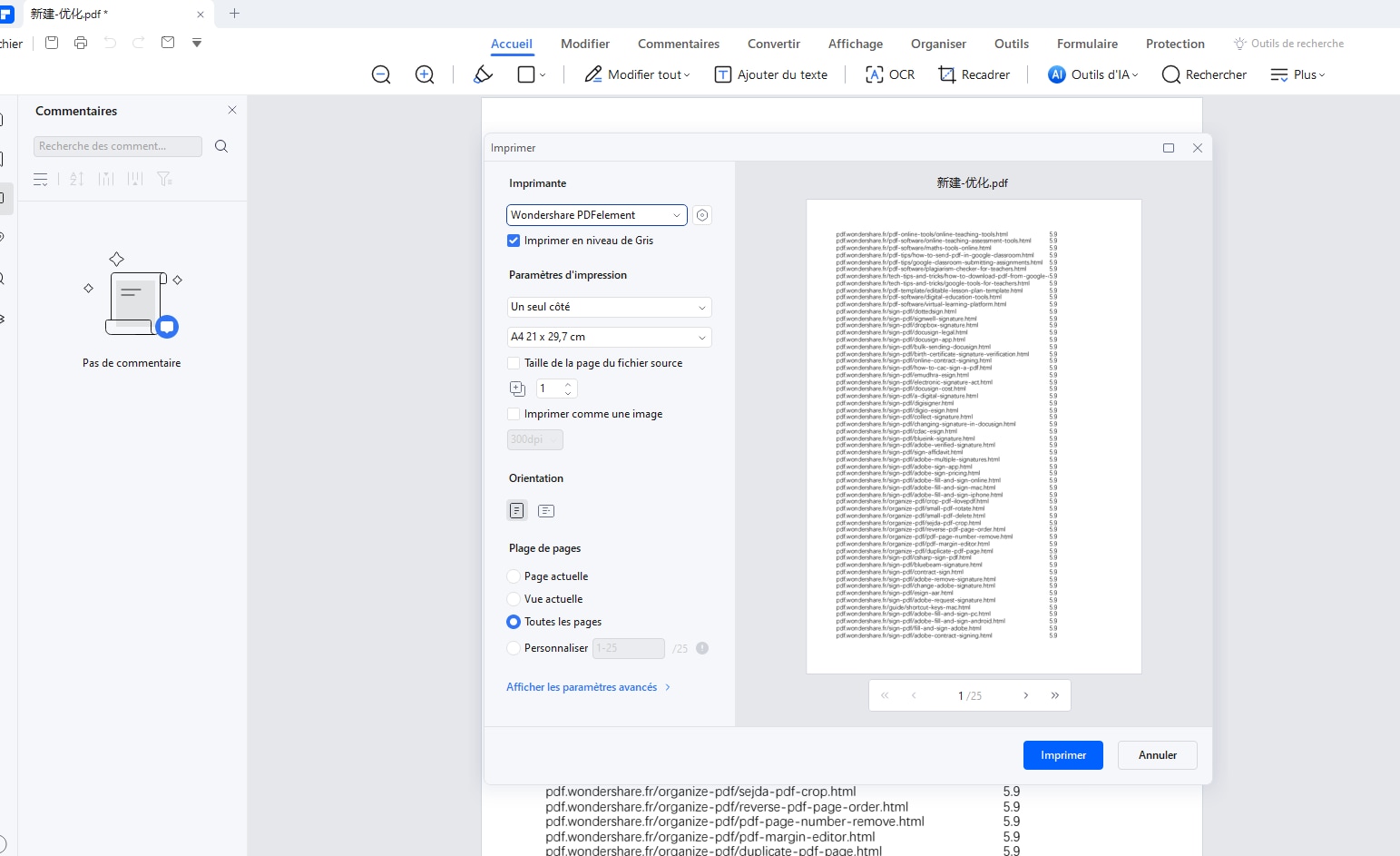Open the A4 paper size dropdown
Image resolution: width=1400 pixels, height=856 pixels.
click(609, 337)
